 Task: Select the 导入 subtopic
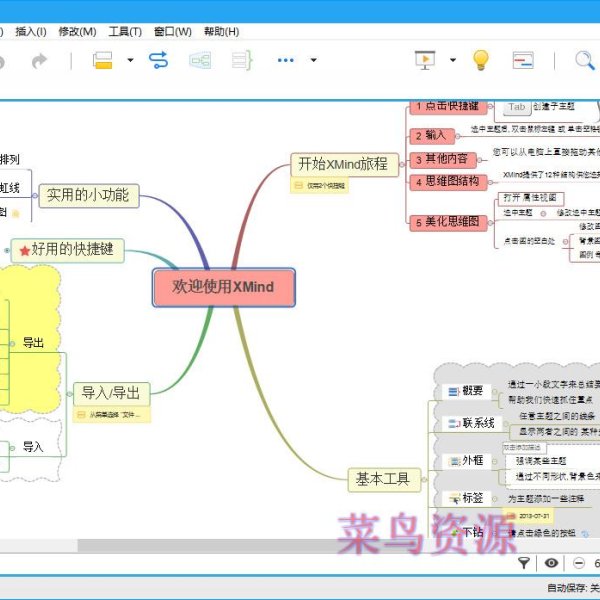coord(33,447)
